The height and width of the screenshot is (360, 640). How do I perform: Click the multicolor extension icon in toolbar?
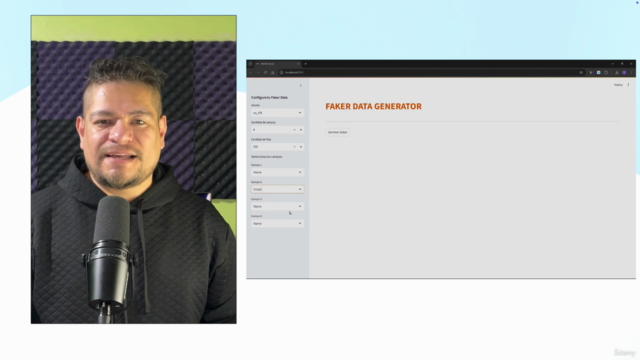[x=591, y=72]
